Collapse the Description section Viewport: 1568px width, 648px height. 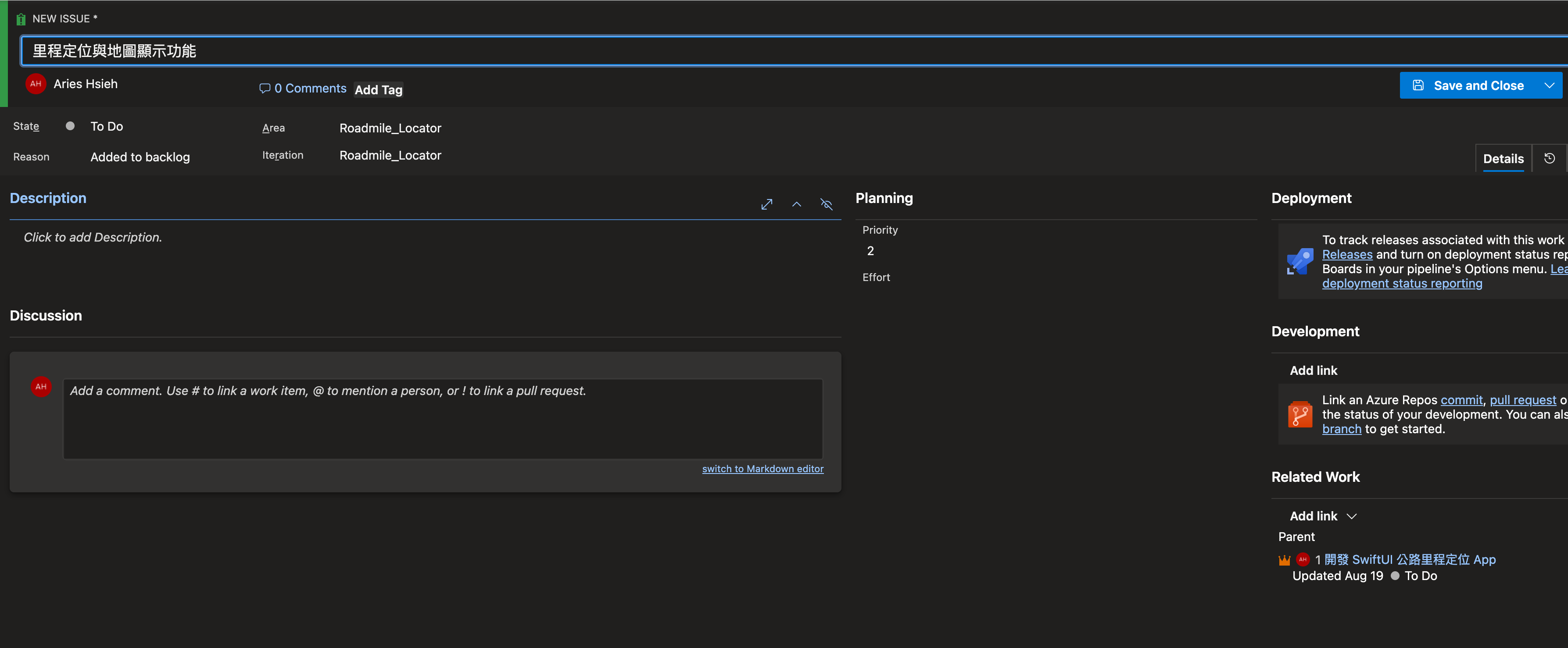click(796, 204)
